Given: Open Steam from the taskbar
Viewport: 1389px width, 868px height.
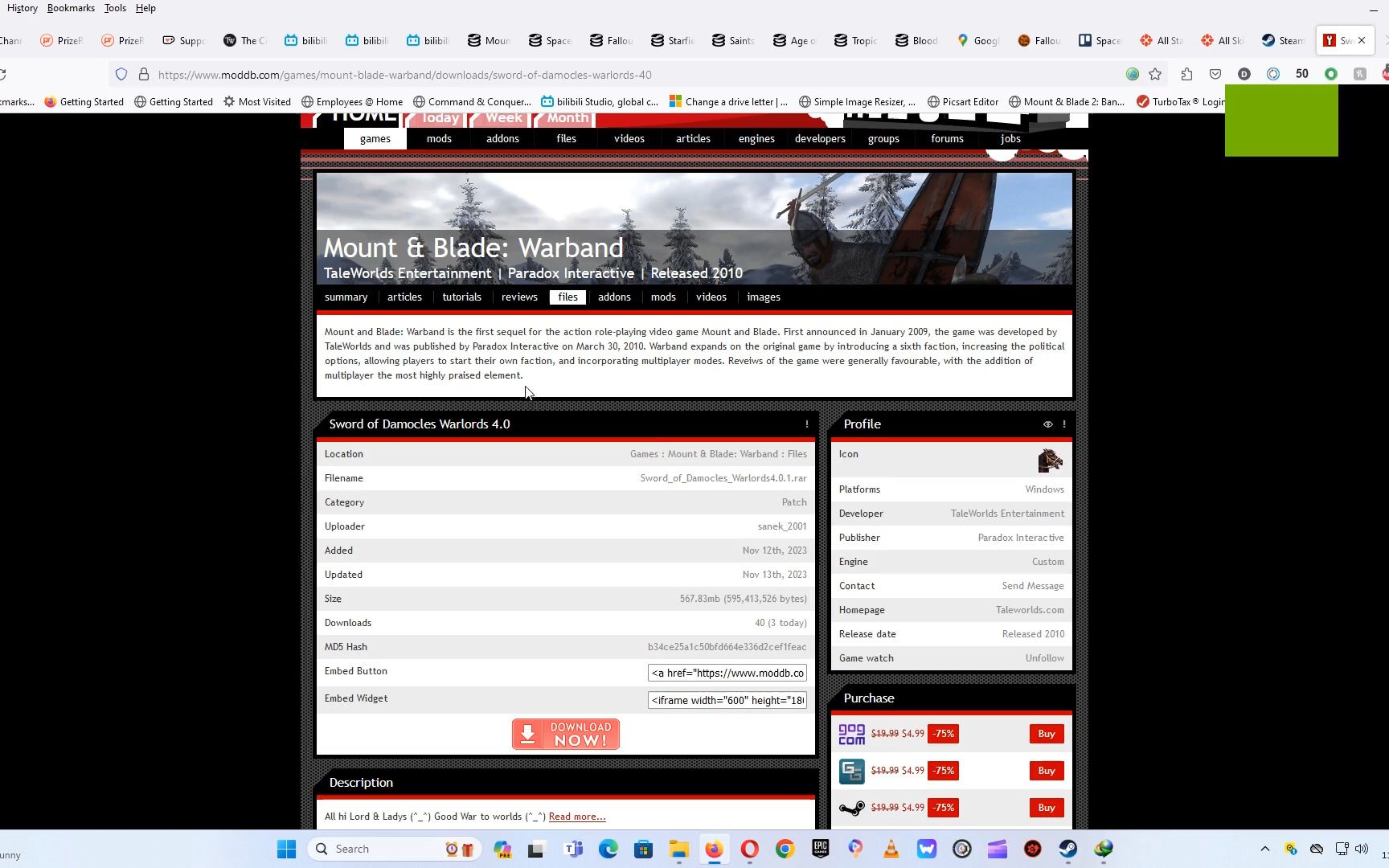Looking at the screenshot, I should (x=1068, y=850).
